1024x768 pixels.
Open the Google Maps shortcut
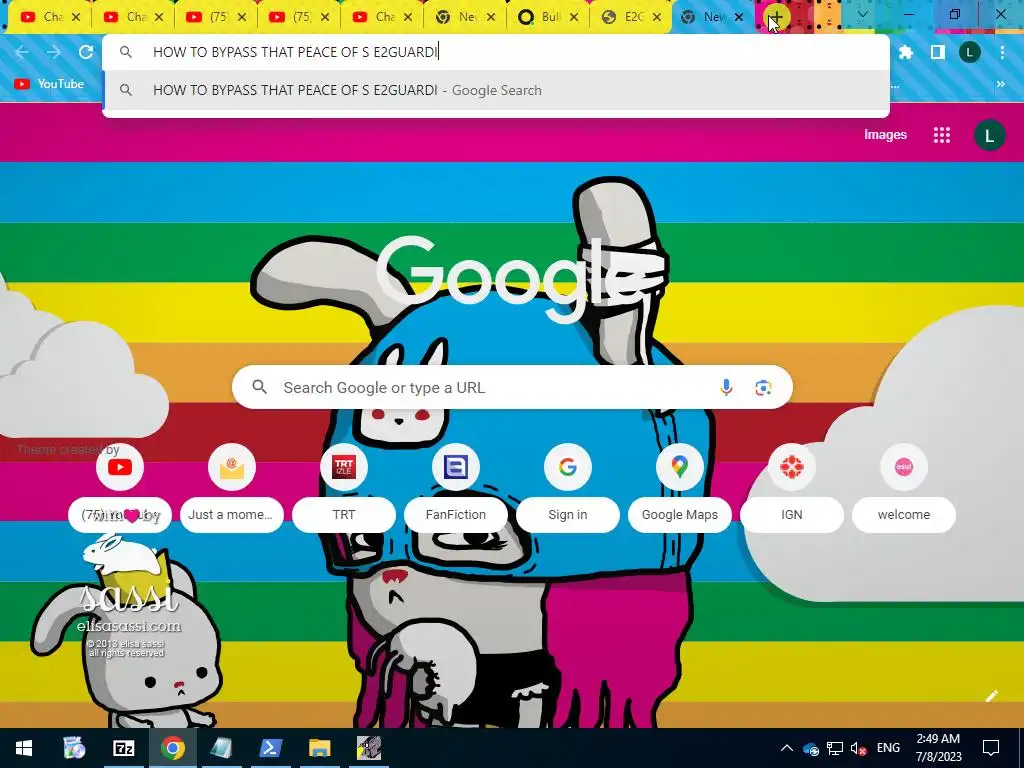click(679, 488)
